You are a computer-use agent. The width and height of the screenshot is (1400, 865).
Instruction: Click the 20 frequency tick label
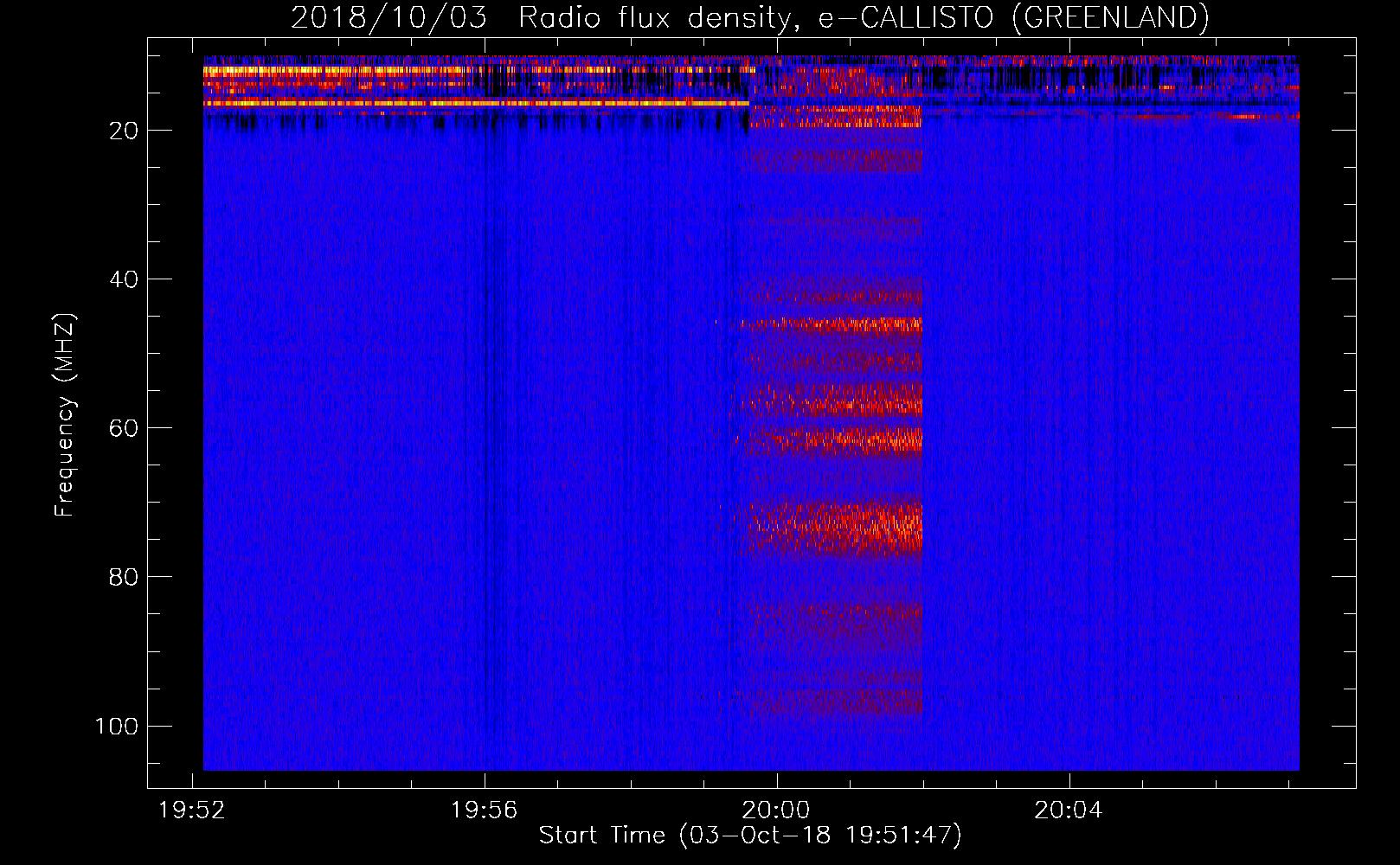(124, 131)
